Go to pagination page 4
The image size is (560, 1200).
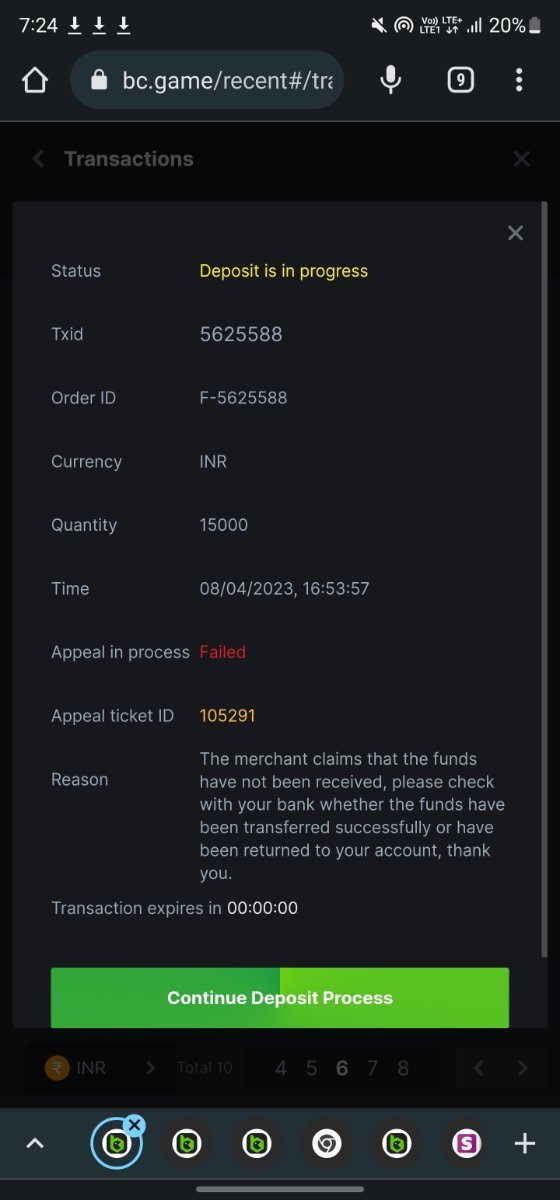(281, 1068)
